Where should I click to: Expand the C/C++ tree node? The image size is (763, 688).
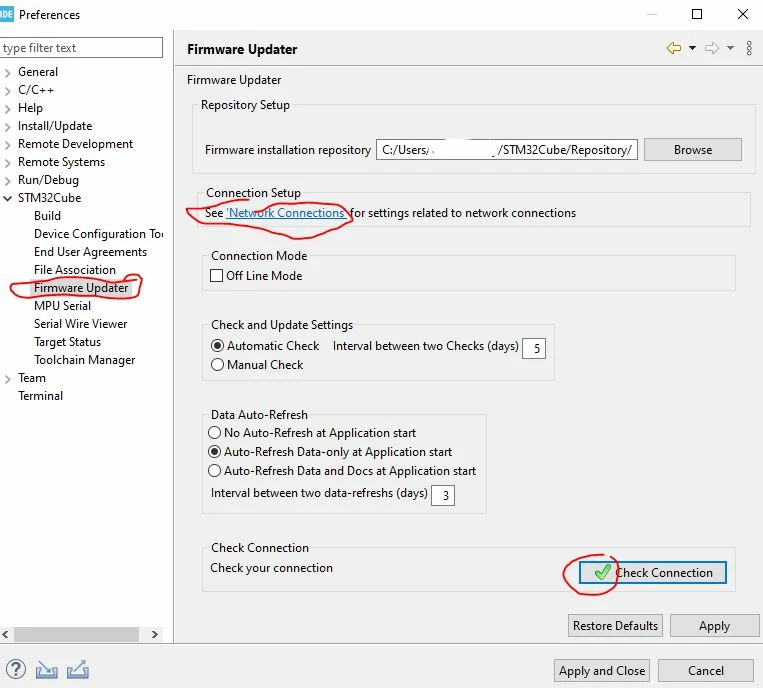[7, 91]
